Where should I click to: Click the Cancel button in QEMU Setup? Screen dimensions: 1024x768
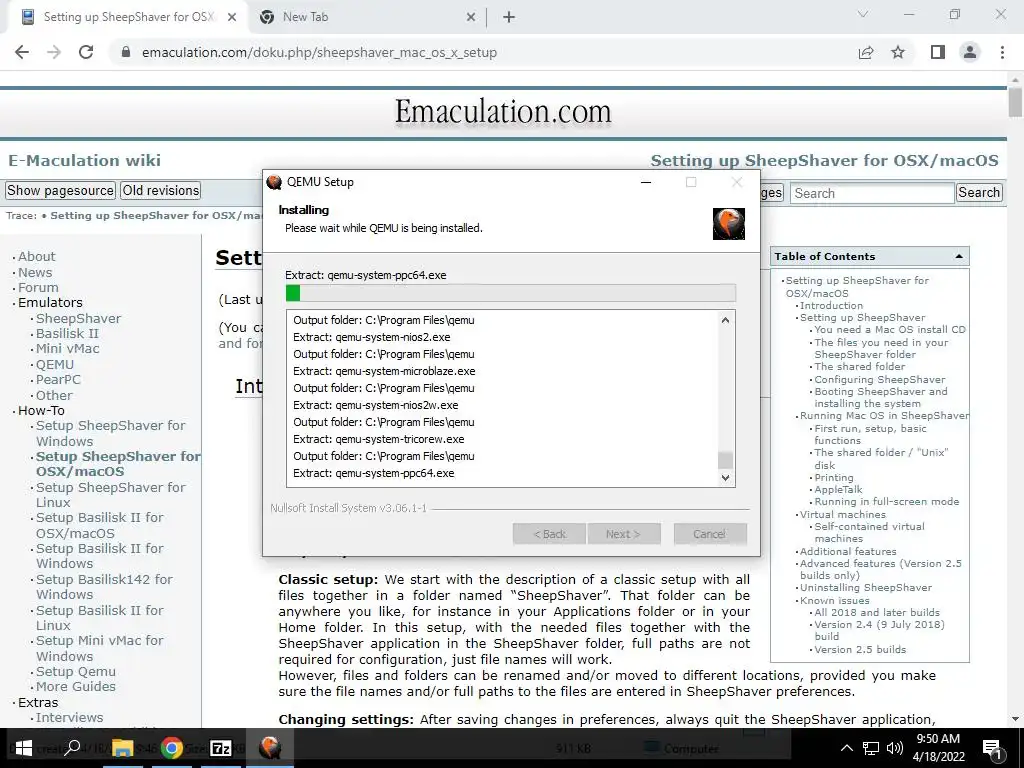pyautogui.click(x=710, y=534)
